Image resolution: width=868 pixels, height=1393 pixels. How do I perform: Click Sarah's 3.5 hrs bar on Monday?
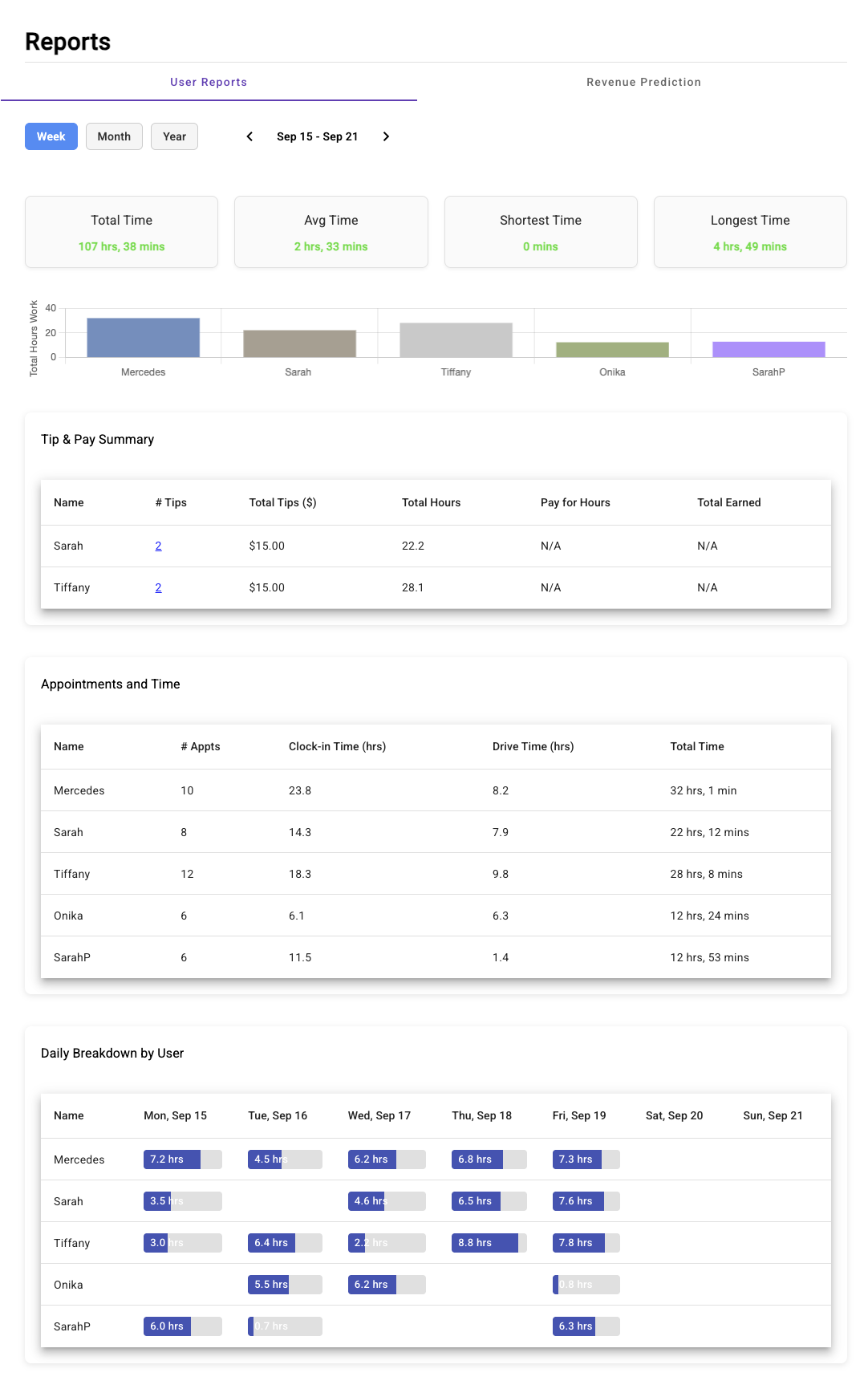183,1201
